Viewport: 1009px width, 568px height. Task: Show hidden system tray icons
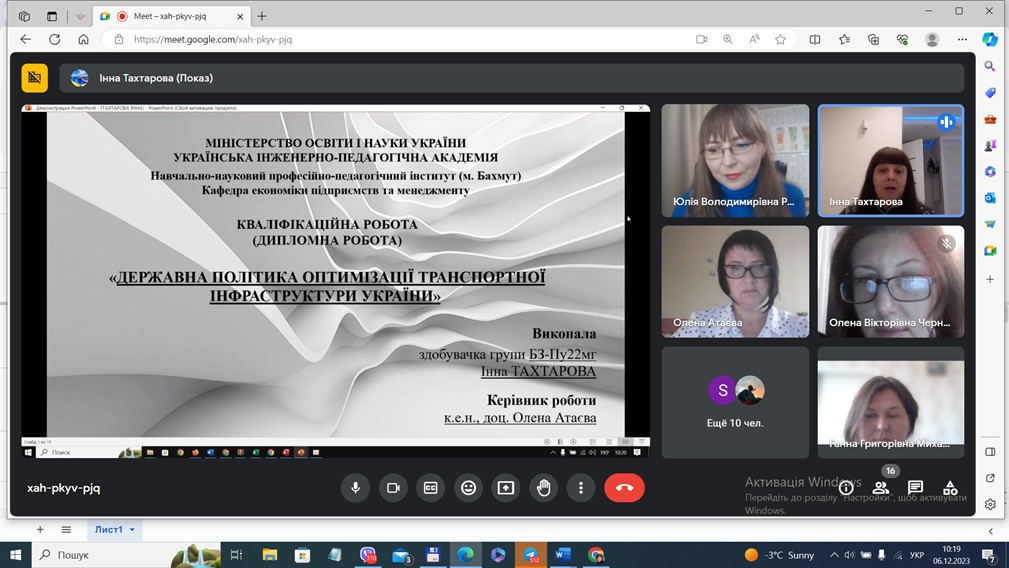click(834, 554)
